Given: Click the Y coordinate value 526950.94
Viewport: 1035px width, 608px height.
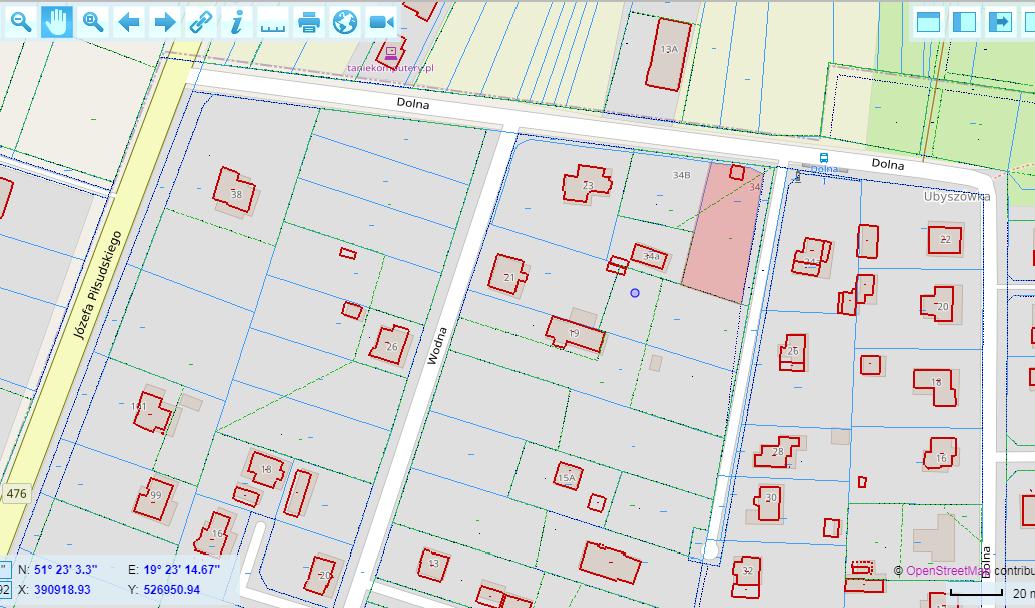Looking at the screenshot, I should pyautogui.click(x=172, y=590).
